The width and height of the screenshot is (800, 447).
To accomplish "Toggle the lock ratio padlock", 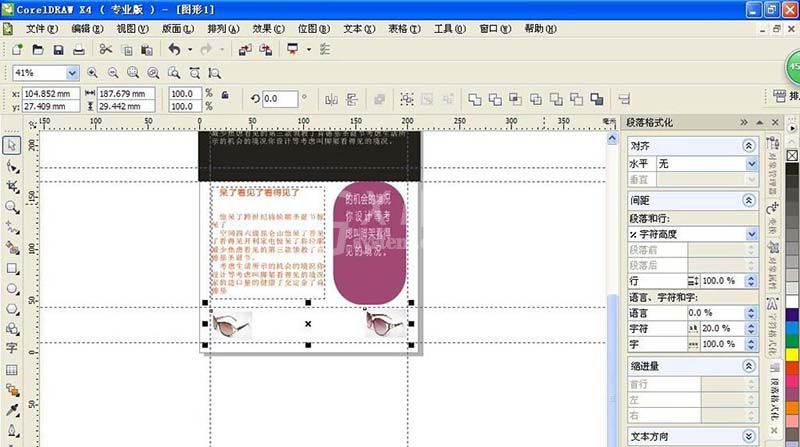I will tap(224, 95).
